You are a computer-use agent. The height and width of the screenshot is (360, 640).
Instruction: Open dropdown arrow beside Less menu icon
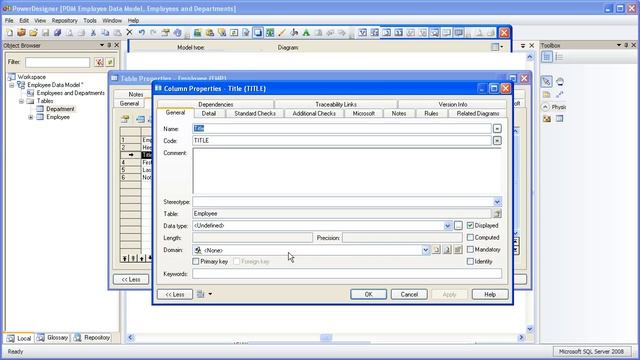click(x=210, y=294)
